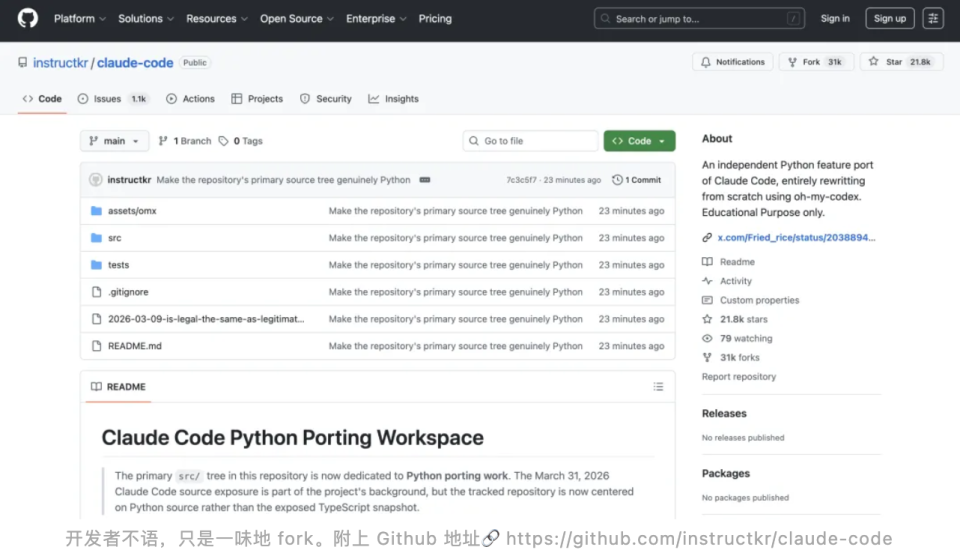Click the commit message ellipsis icon
The width and height of the screenshot is (960, 559).
click(x=425, y=180)
